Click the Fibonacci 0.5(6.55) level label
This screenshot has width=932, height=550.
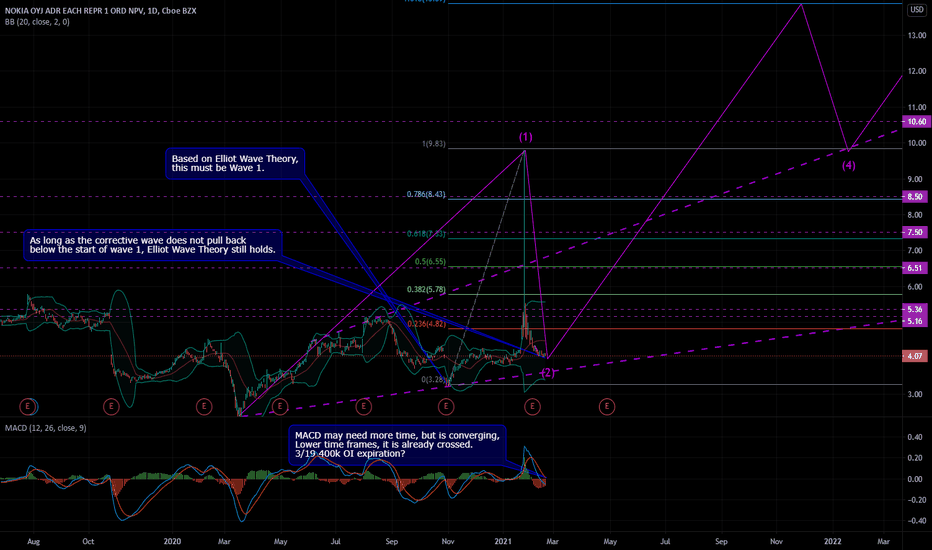[430, 262]
